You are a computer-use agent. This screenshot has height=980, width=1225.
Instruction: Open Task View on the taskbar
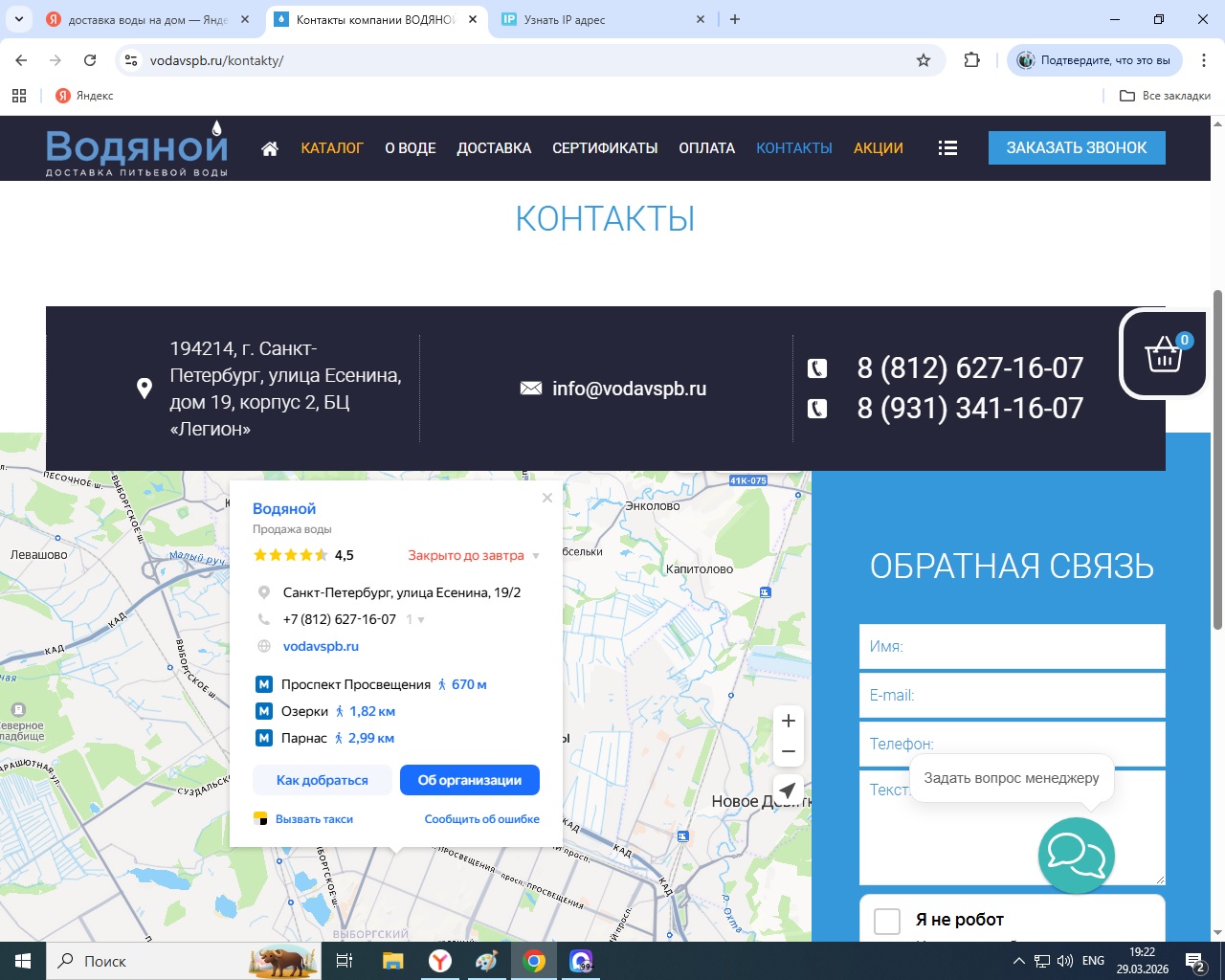click(345, 961)
